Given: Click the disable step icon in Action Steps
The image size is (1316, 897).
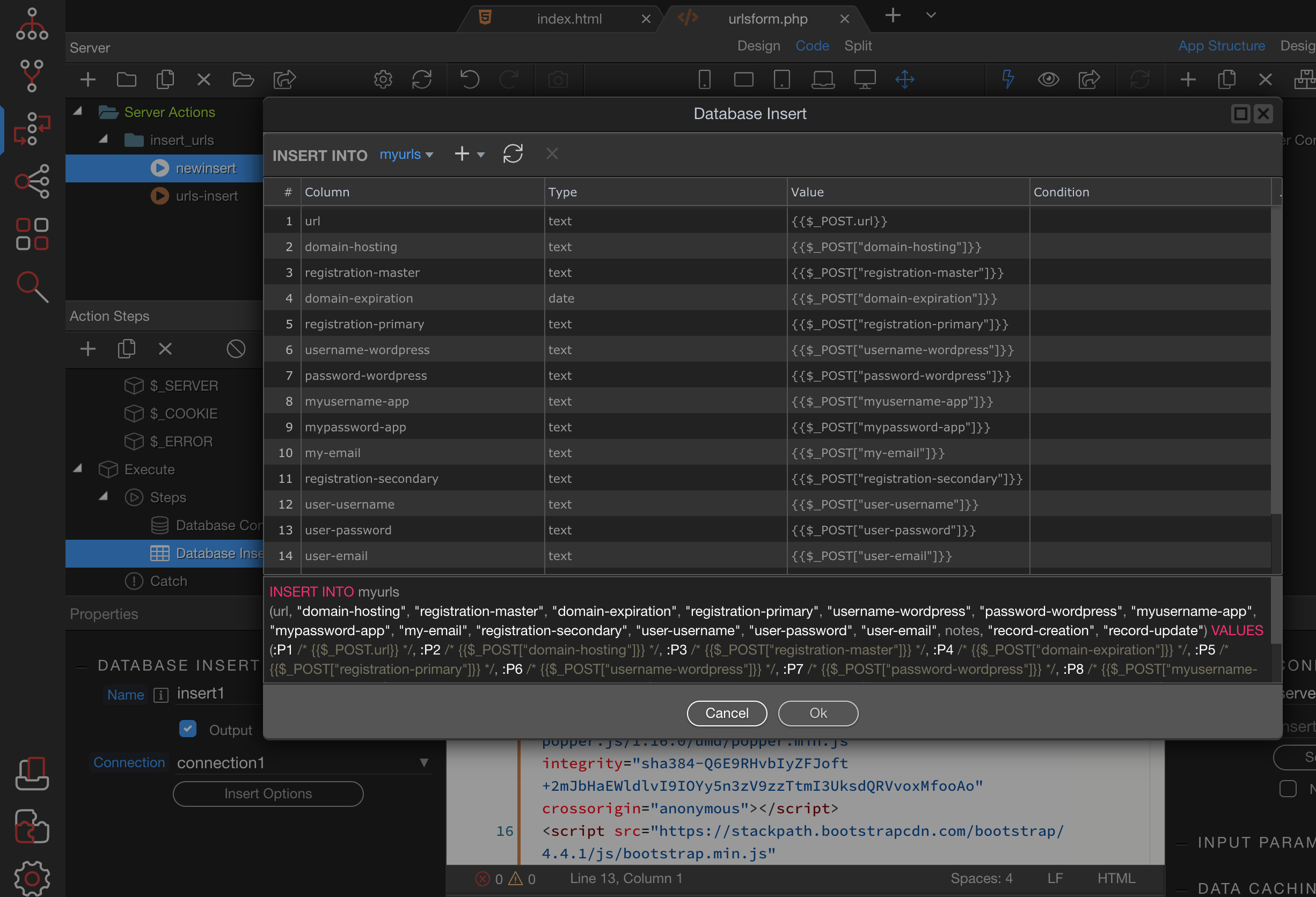Looking at the screenshot, I should pos(236,349).
